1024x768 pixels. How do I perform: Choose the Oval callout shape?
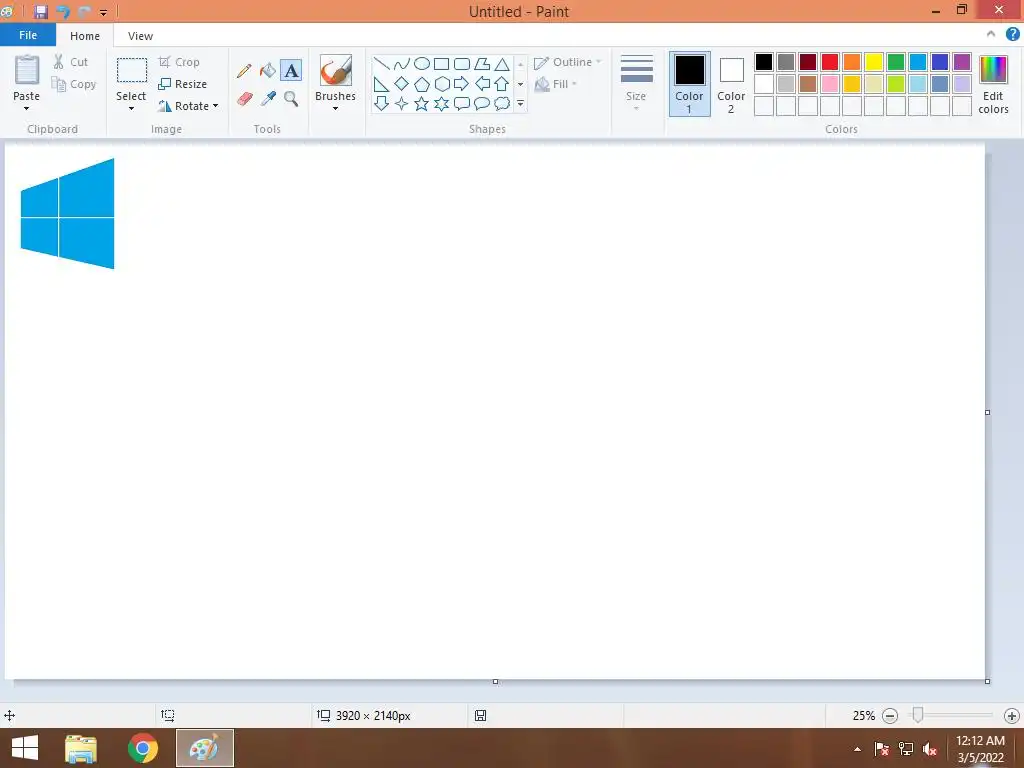(482, 103)
